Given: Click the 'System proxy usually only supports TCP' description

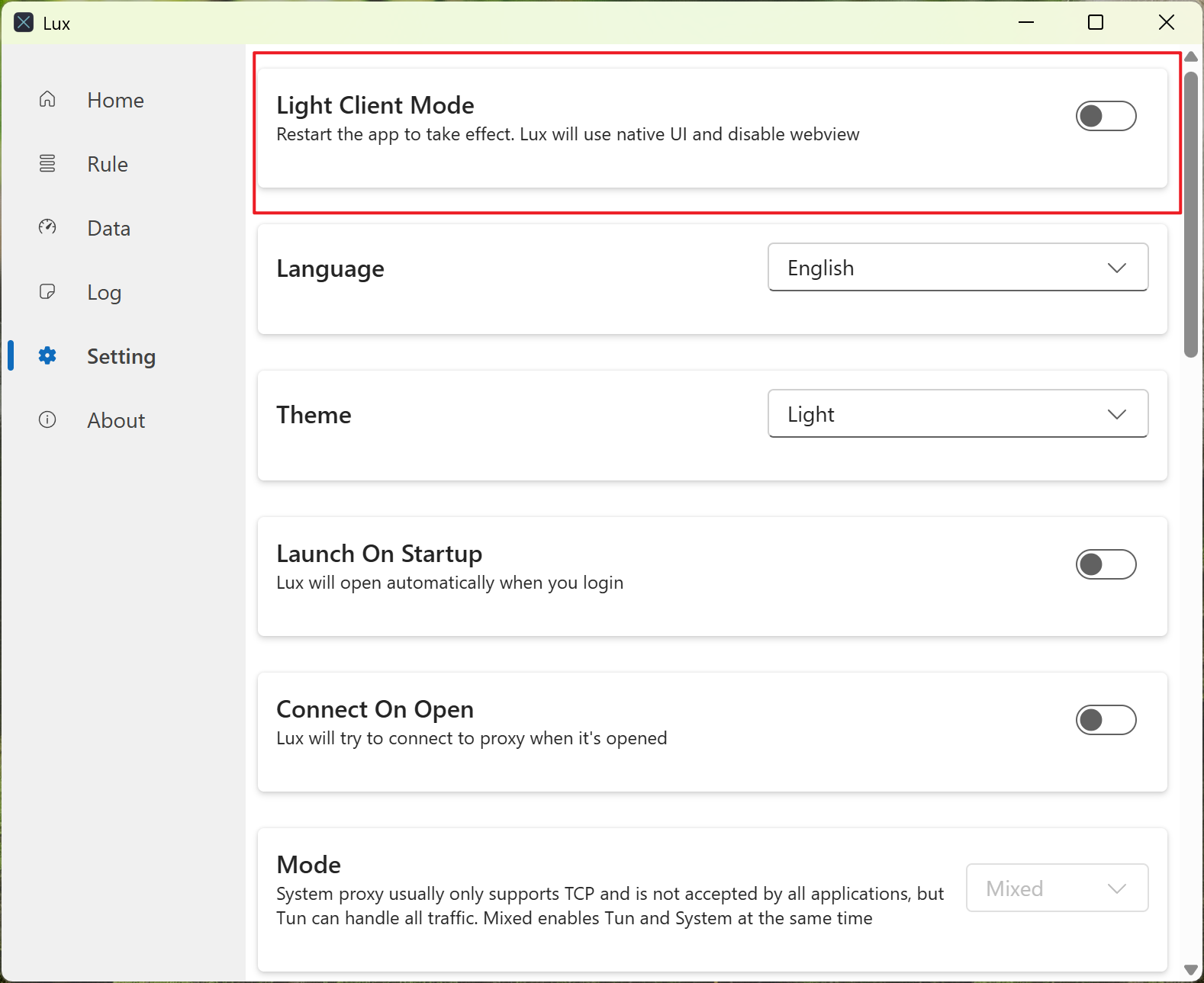Looking at the screenshot, I should coord(610,905).
